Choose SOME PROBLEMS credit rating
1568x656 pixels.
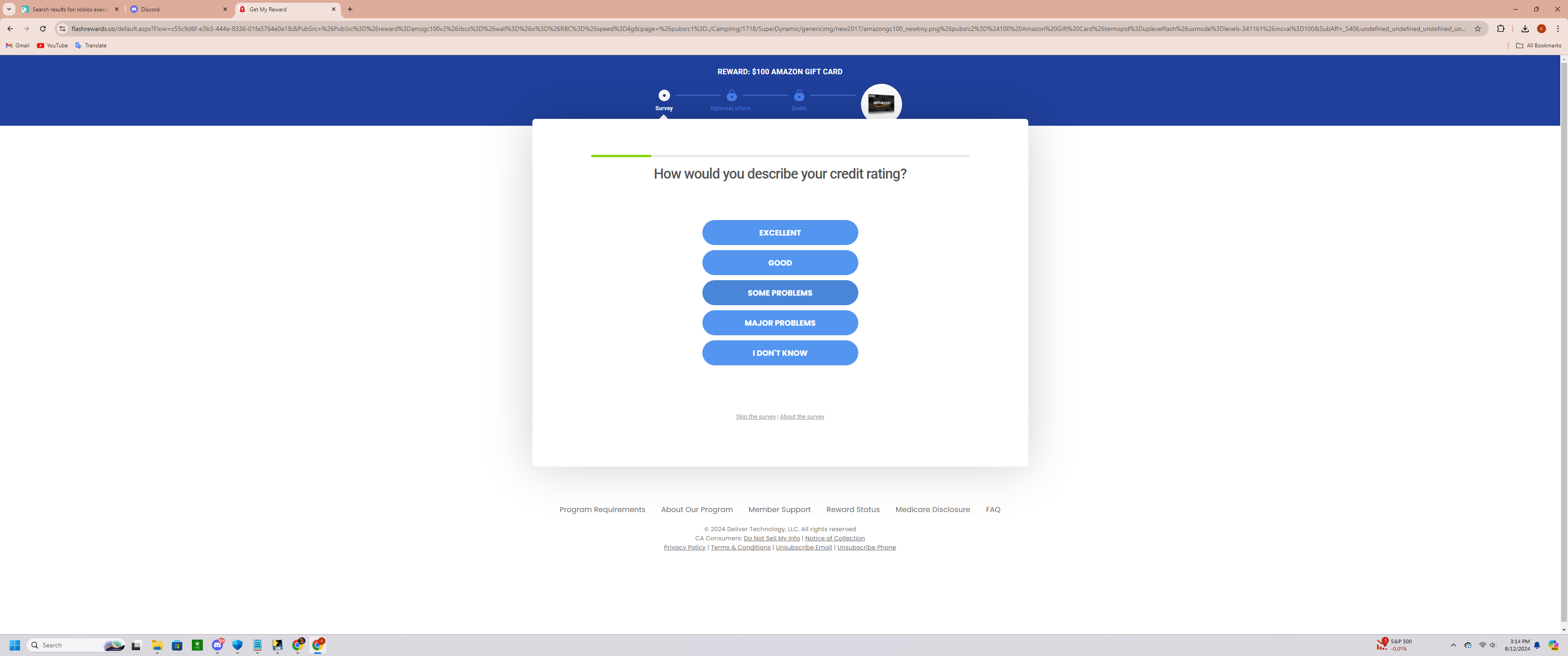point(780,293)
